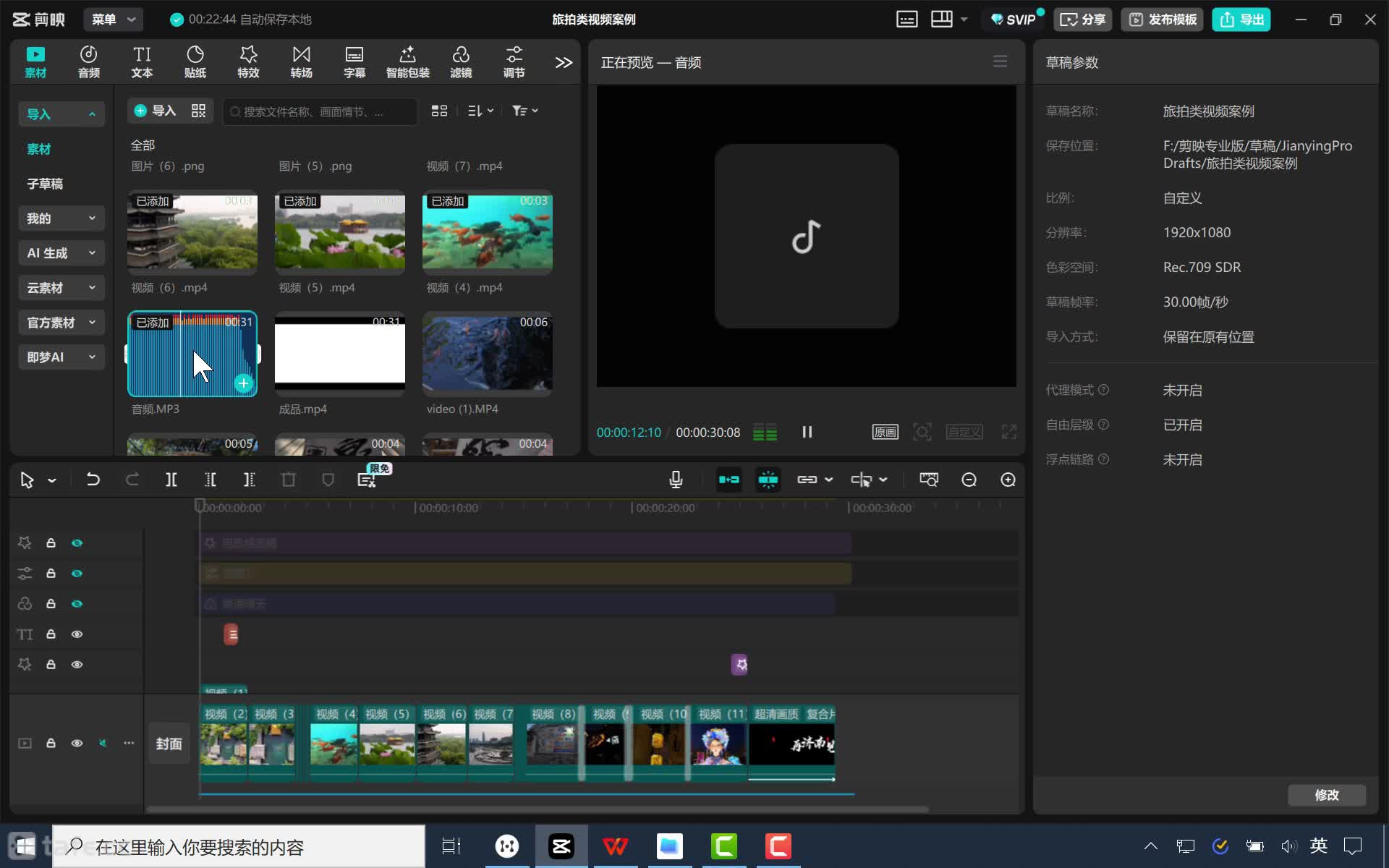Open the keyboard shortcuts icon
The width and height of the screenshot is (1389, 868).
(906, 20)
